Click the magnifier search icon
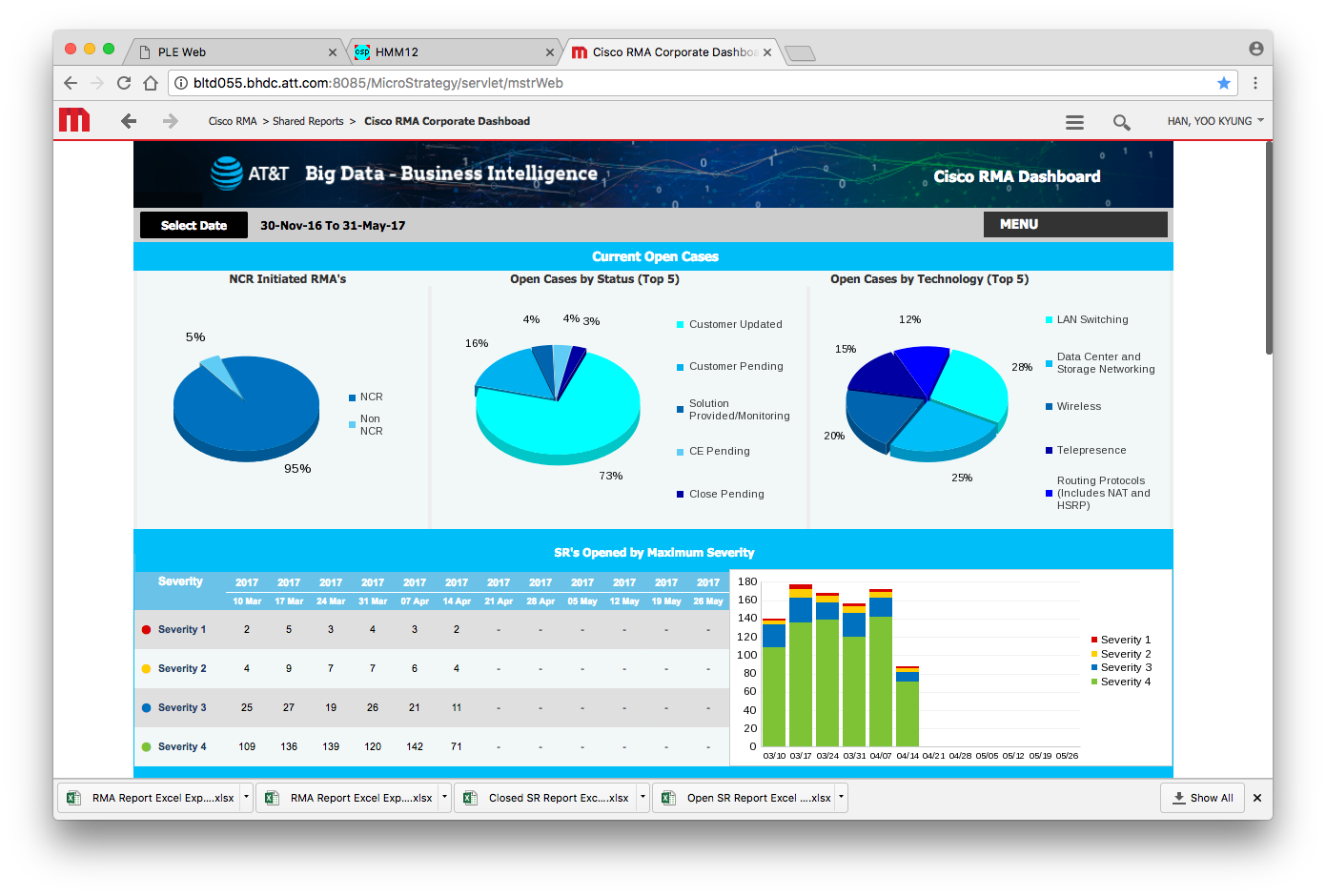Image resolution: width=1326 pixels, height=896 pixels. point(1121,122)
